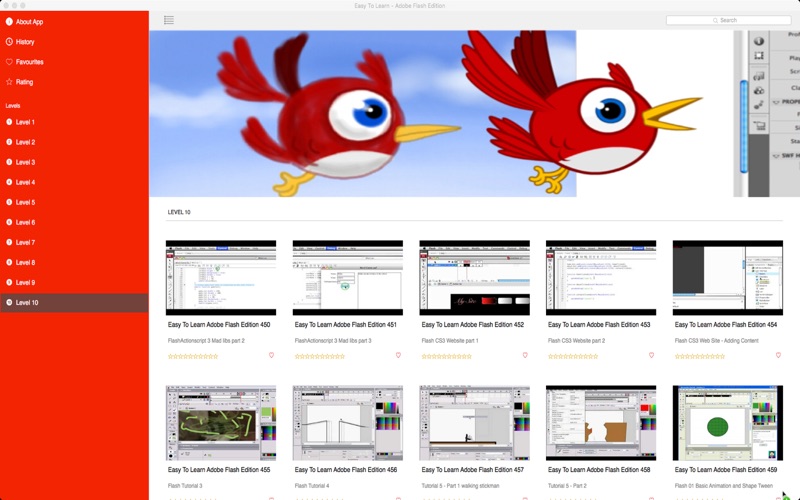
Task: Open thumbnail for Edition 455 video
Action: [221, 423]
